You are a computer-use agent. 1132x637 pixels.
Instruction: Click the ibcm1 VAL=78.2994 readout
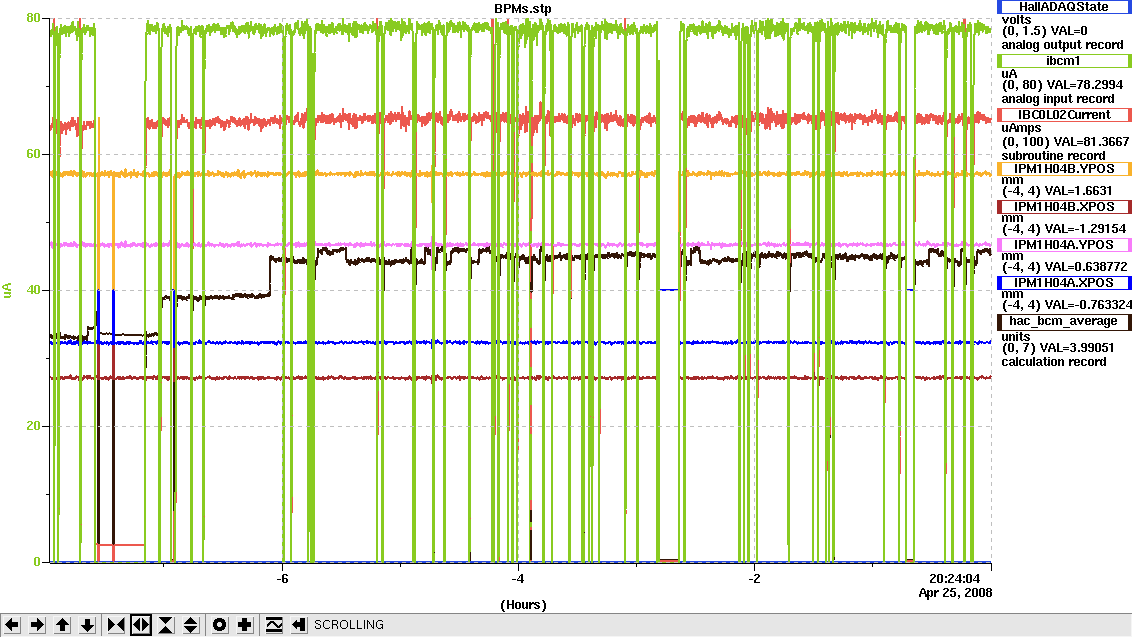coord(1083,84)
